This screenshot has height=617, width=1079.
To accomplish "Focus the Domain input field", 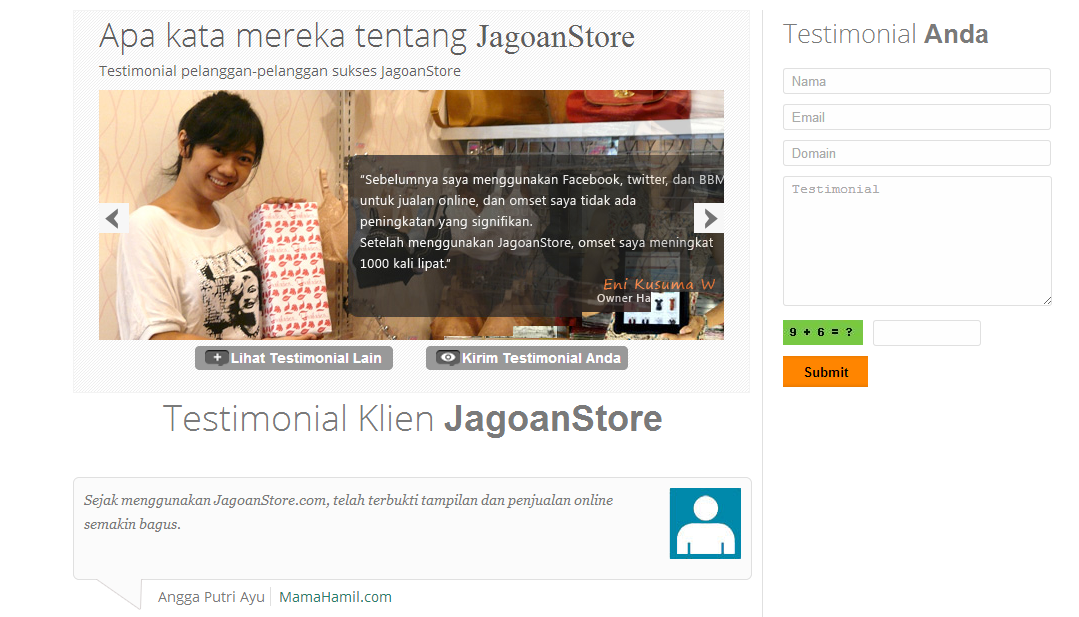I will (x=917, y=153).
